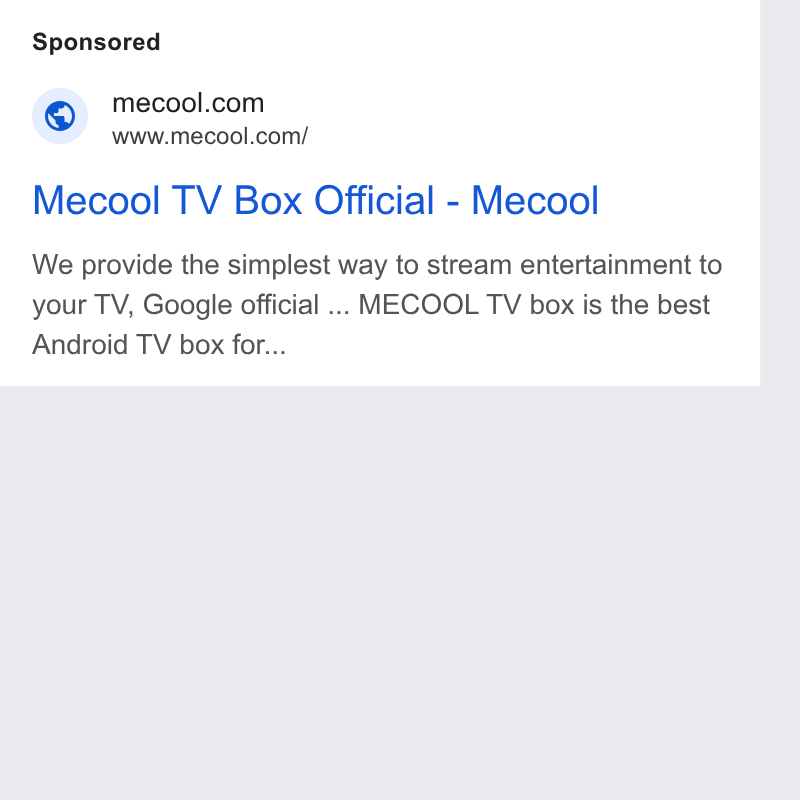The height and width of the screenshot is (800, 800).
Task: Click 'Android TV box for...' snippet line
Action: coord(159,344)
